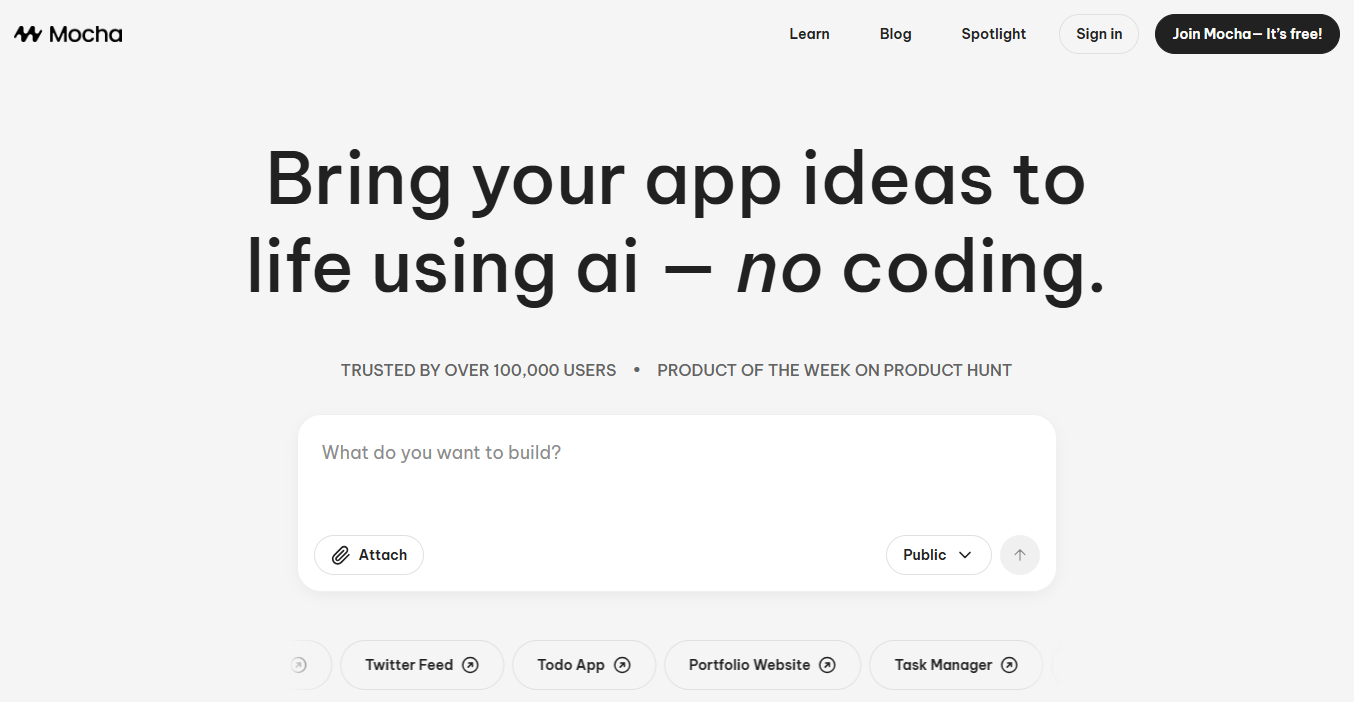Click the arrow icon beside Task Manager

coord(1009,665)
